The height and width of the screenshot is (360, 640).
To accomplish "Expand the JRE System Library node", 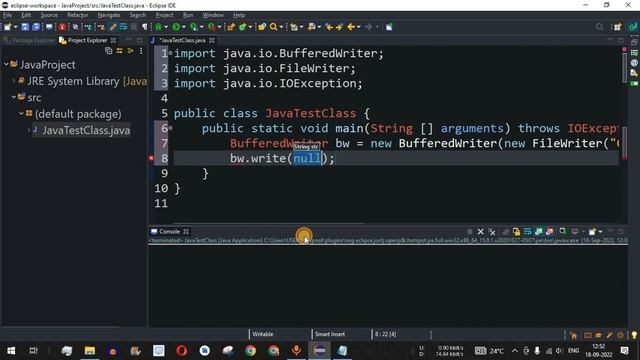I will [14, 81].
